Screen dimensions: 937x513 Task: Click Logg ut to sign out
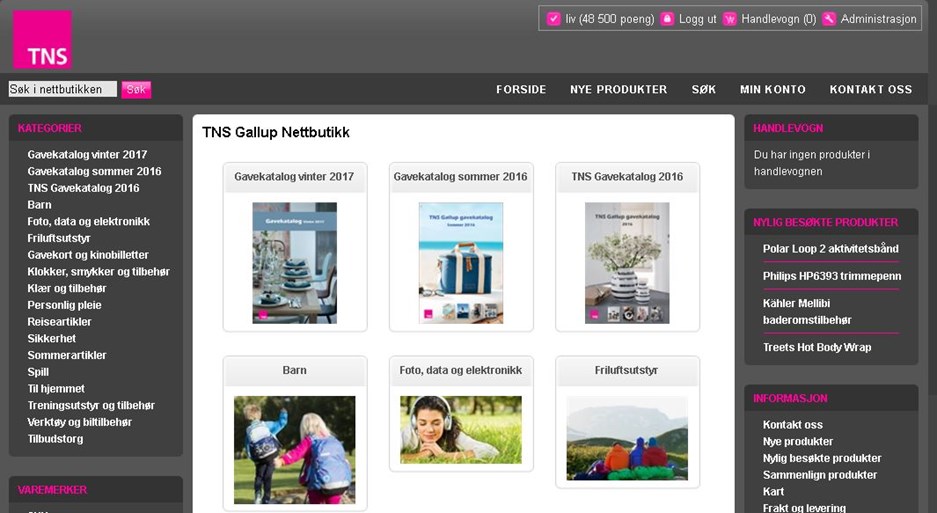(697, 19)
